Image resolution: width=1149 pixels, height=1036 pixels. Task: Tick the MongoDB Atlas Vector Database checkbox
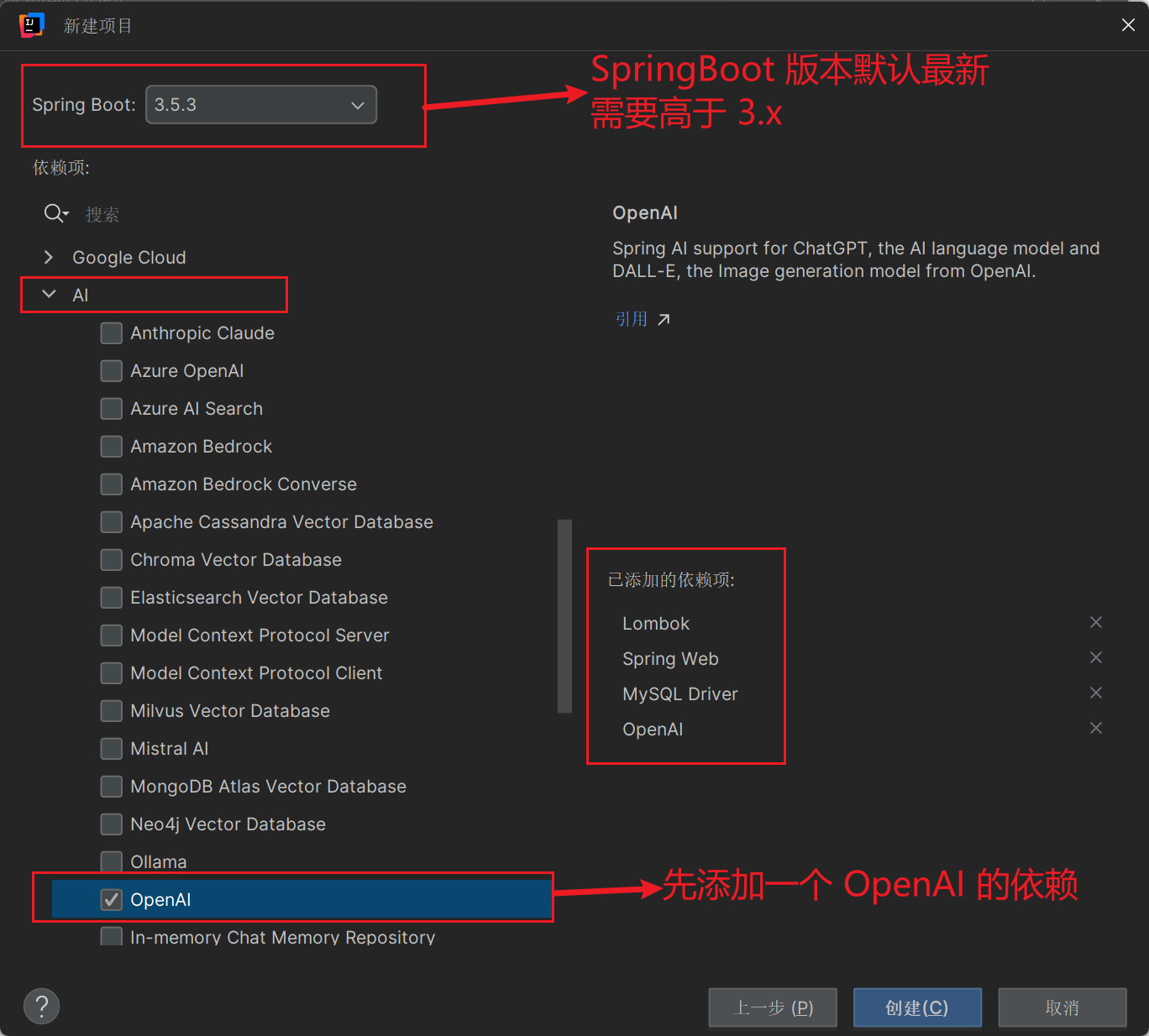coord(111,787)
